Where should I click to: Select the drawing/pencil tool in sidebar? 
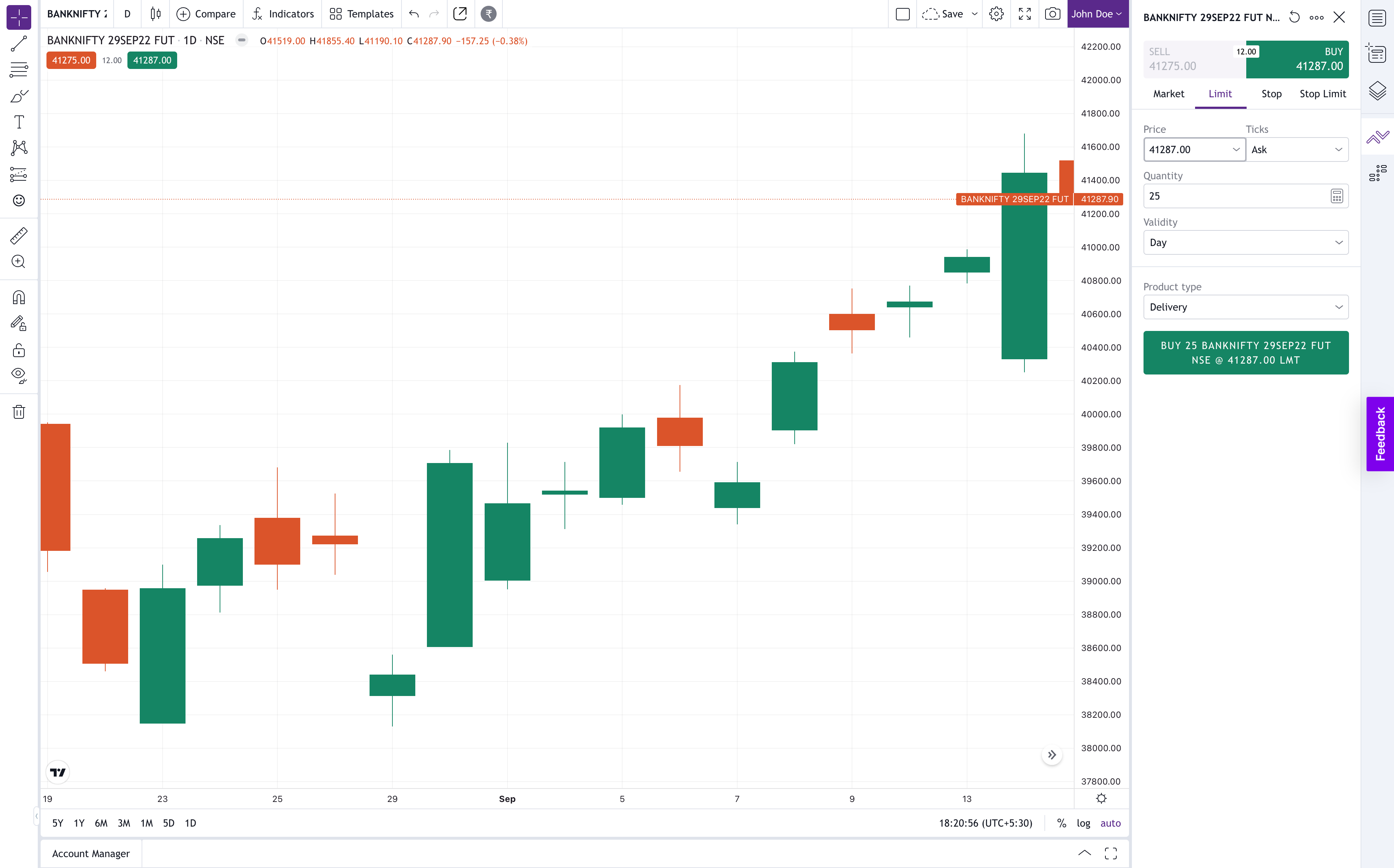coord(18,96)
